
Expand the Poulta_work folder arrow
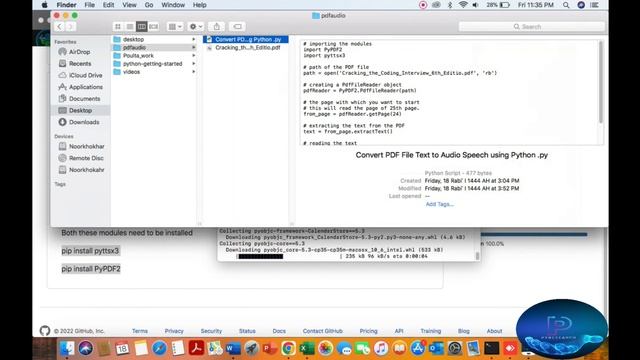(x=194, y=56)
